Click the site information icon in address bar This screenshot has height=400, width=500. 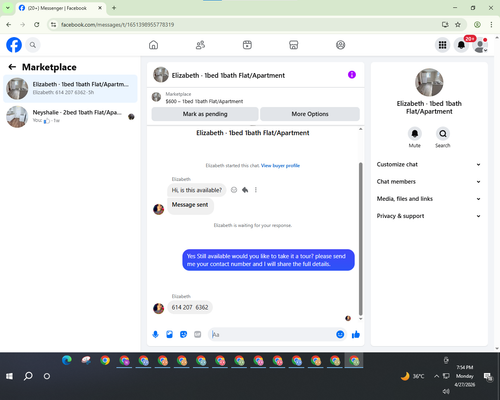(x=53, y=25)
